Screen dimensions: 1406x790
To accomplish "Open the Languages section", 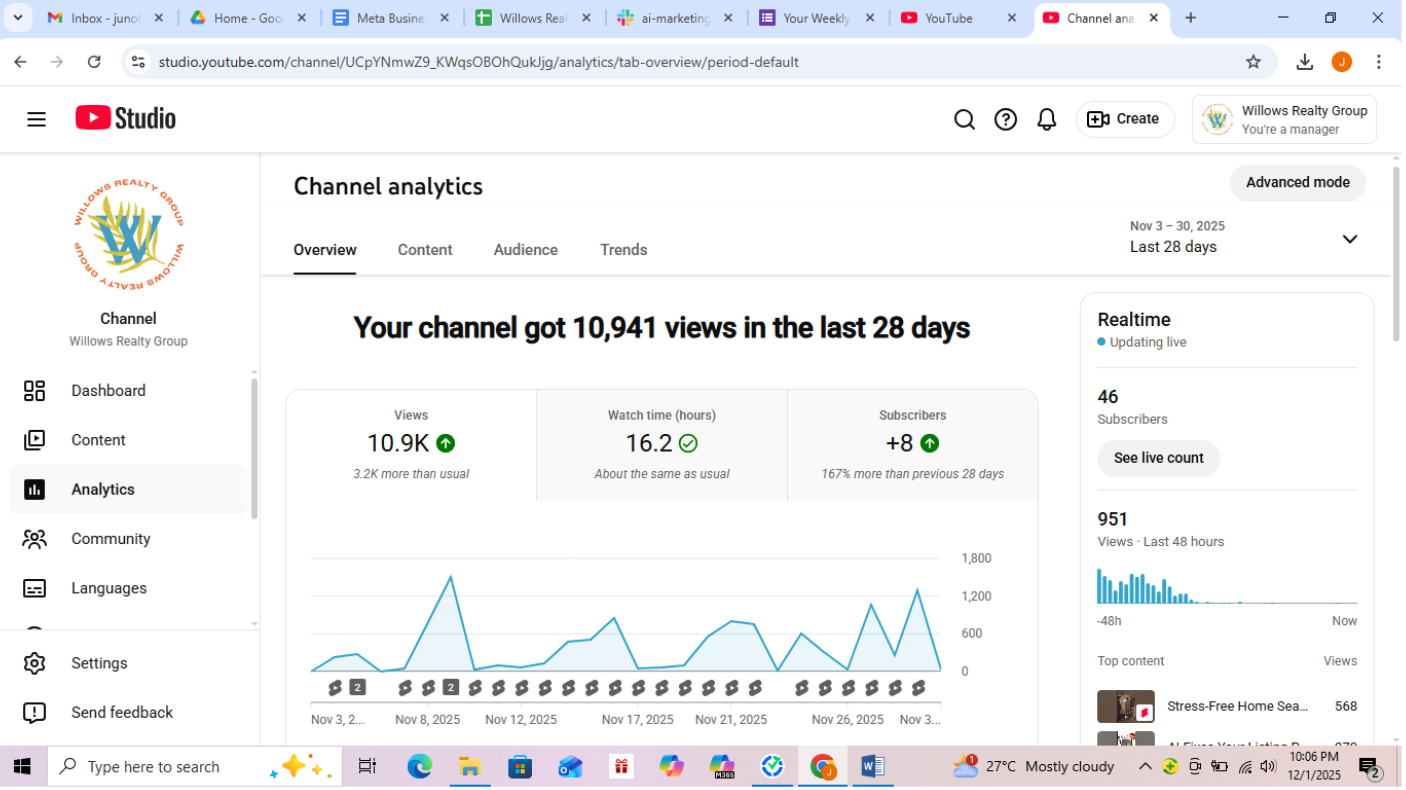I will (108, 588).
